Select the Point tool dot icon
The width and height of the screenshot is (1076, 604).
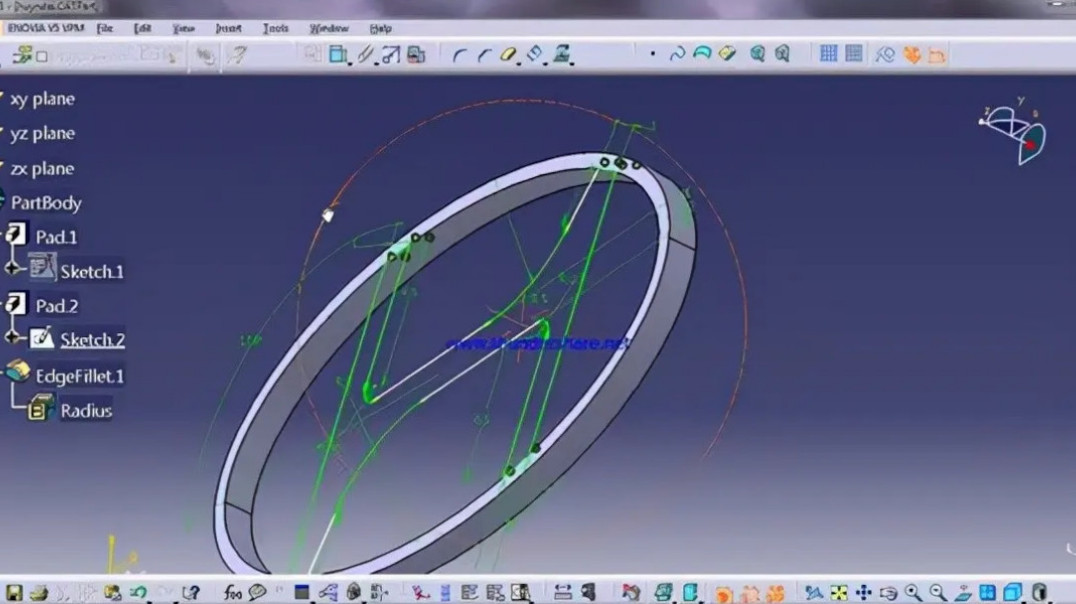pyautogui.click(x=653, y=54)
